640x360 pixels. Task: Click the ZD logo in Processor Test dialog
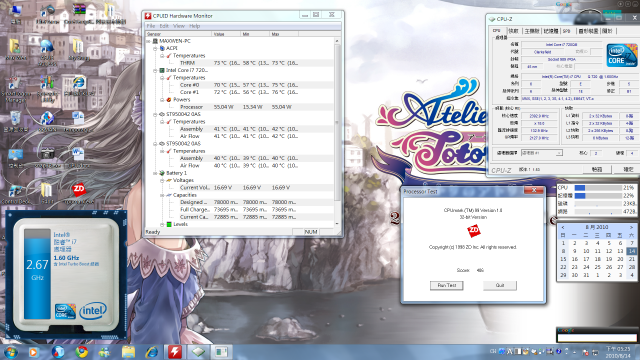pos(473,231)
